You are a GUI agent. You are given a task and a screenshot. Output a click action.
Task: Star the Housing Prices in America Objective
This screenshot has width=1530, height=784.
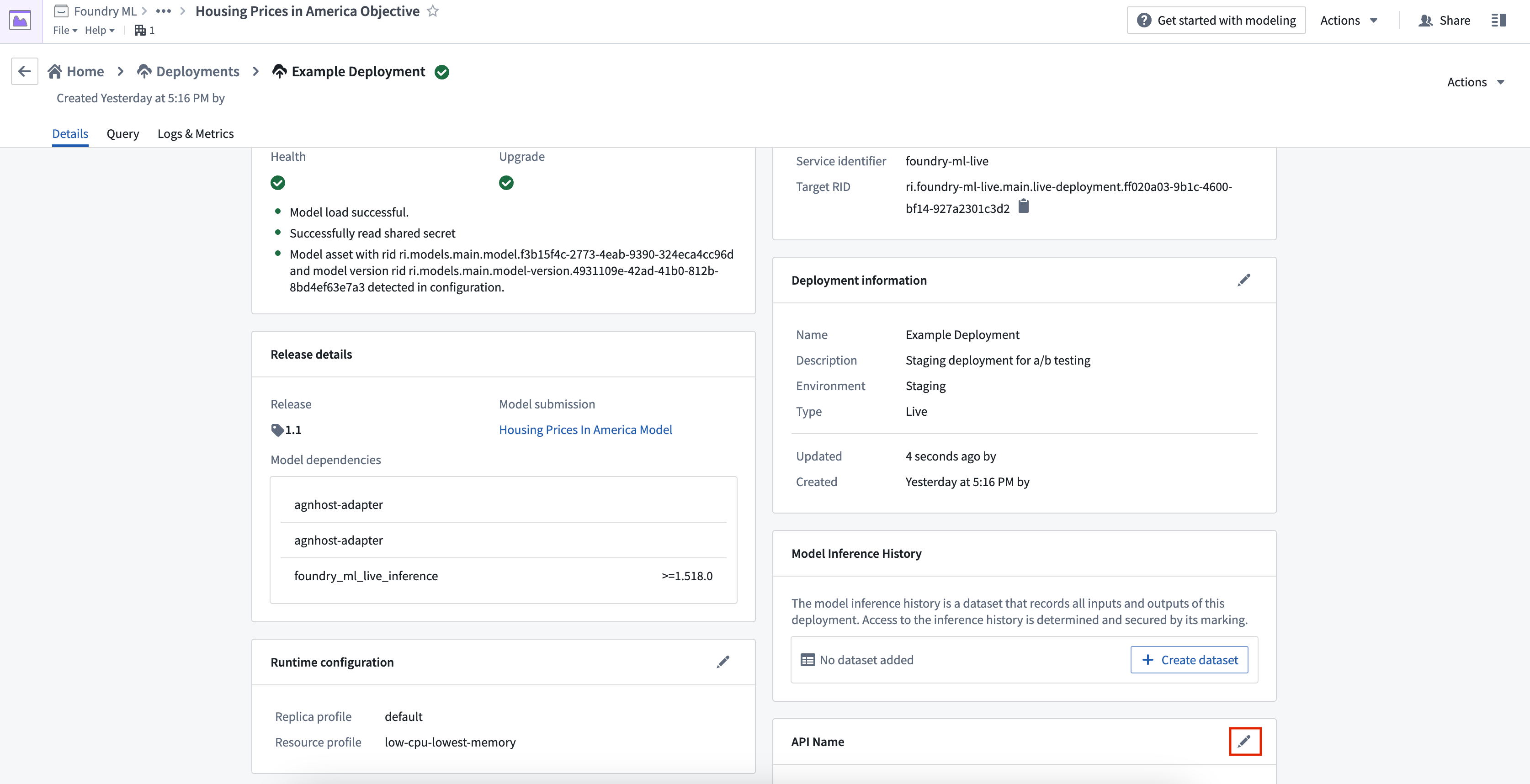pyautogui.click(x=433, y=11)
